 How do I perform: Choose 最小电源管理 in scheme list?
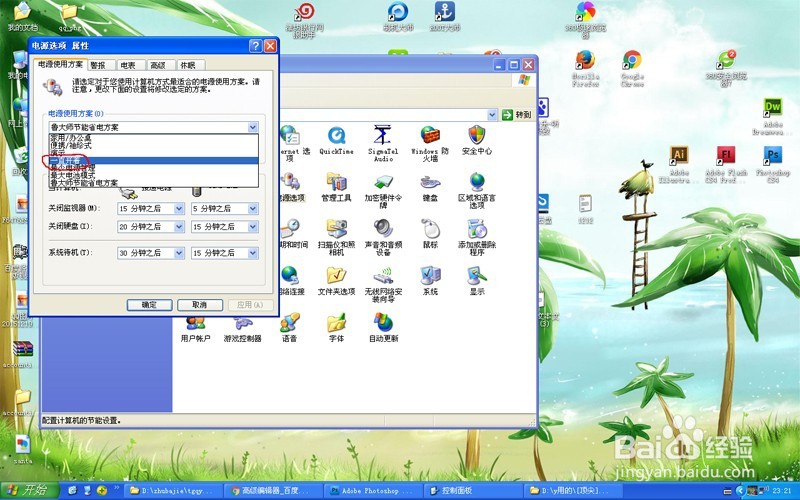[154, 168]
